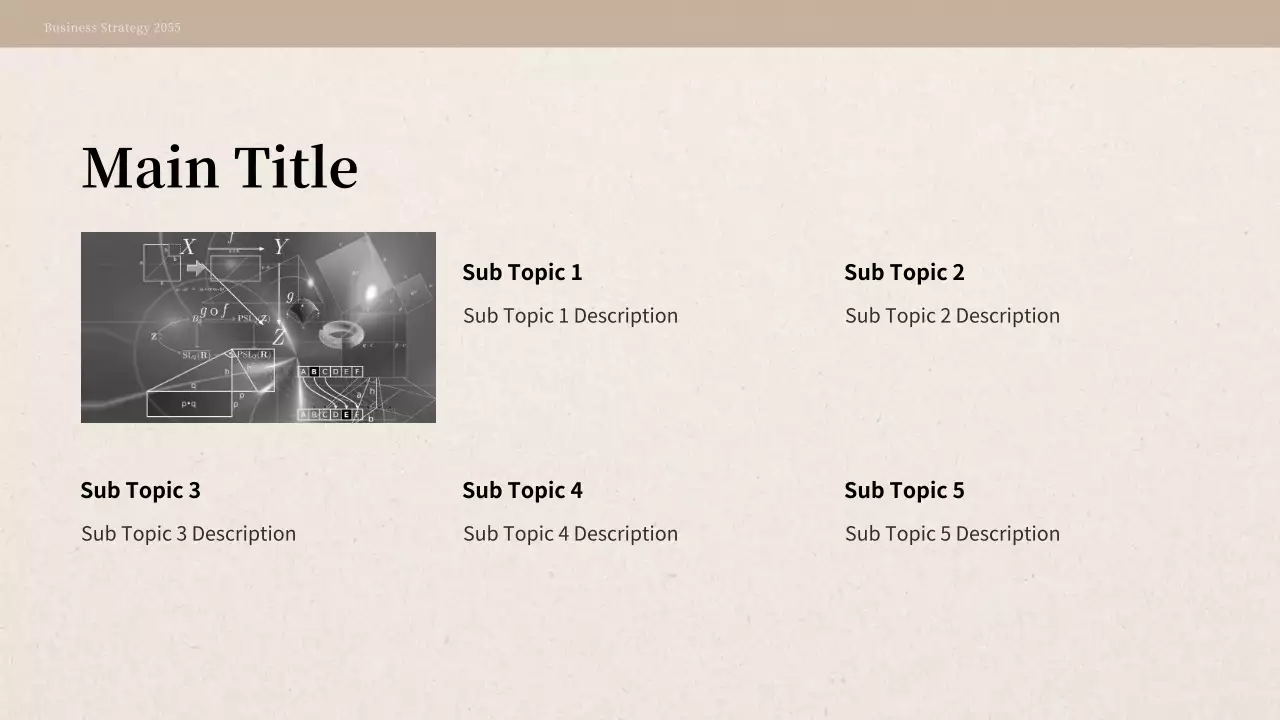
Task: Click the g∘f label in the image
Action: coord(213,310)
